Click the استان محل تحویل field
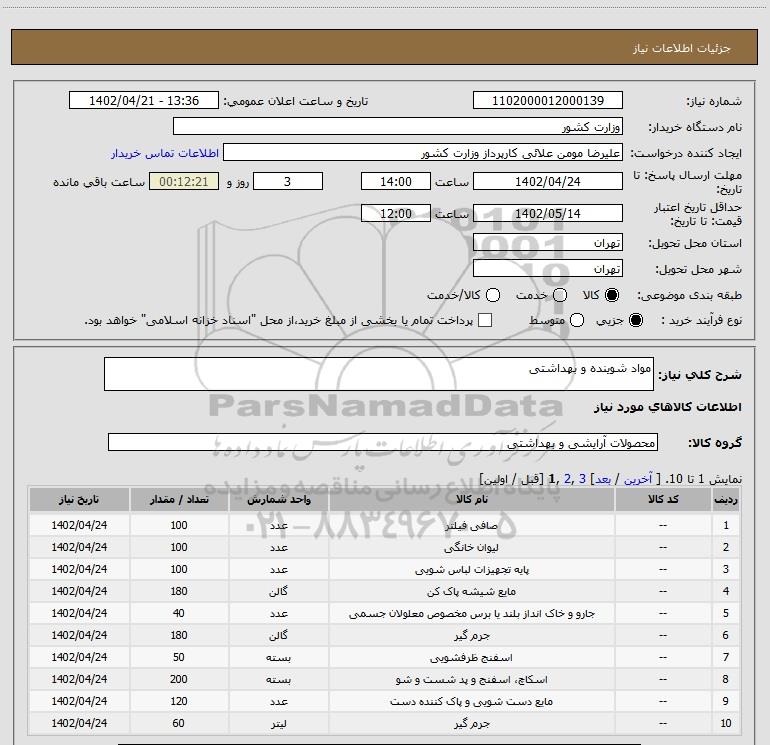The height and width of the screenshot is (745, 770). click(x=548, y=243)
